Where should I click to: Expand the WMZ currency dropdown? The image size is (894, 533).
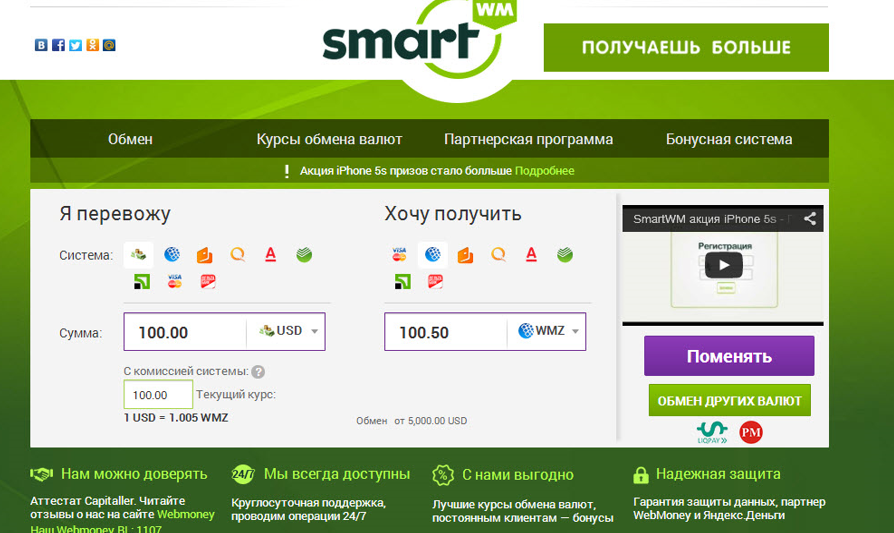pyautogui.click(x=546, y=331)
